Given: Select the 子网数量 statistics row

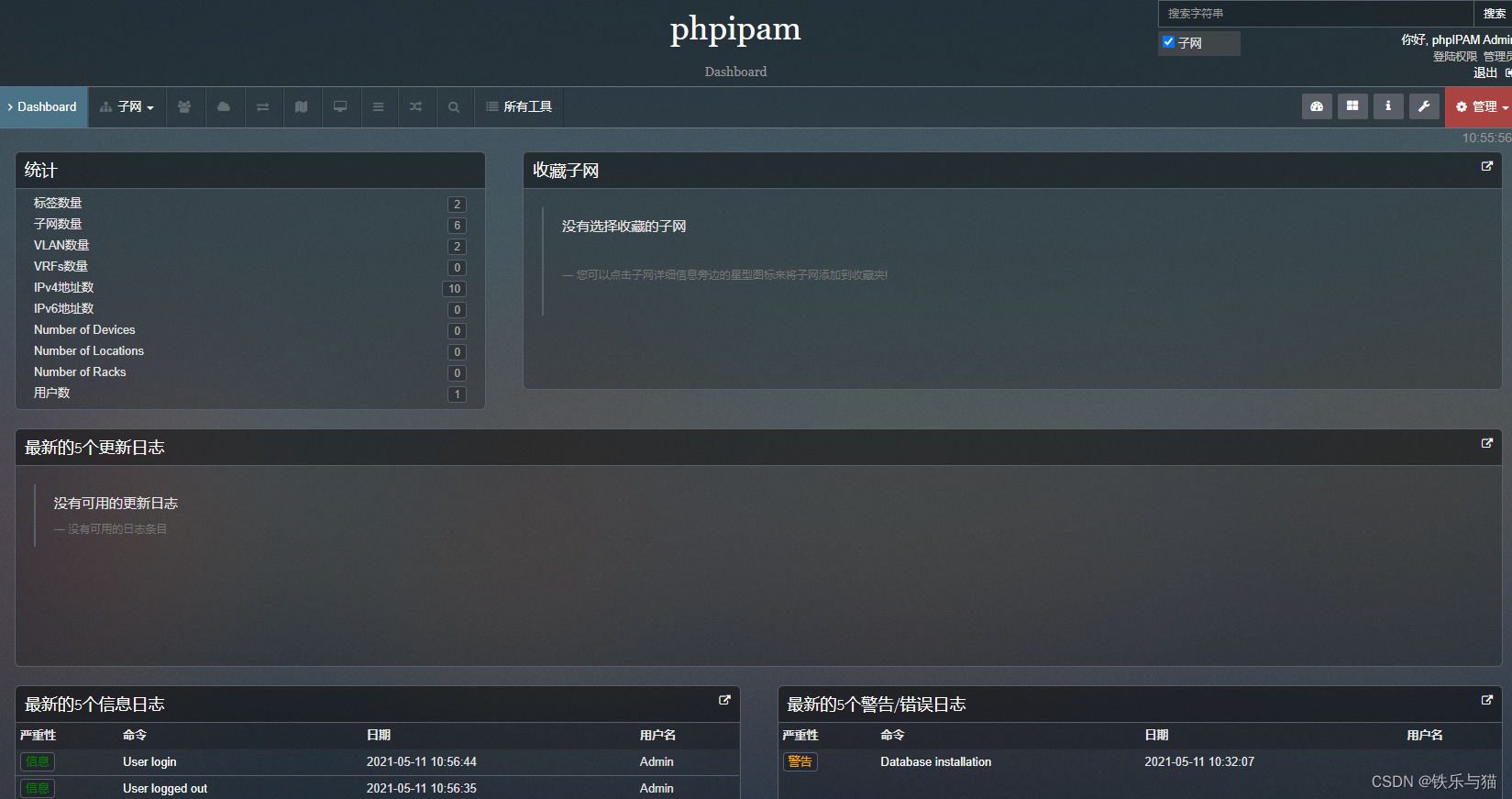Looking at the screenshot, I should [249, 225].
